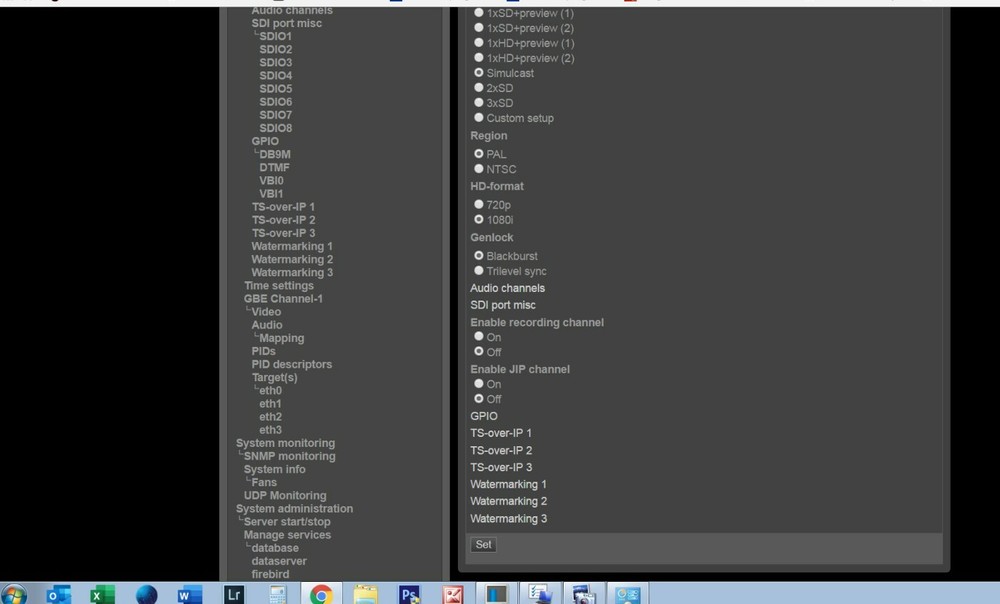This screenshot has height=604, width=1000.
Task: Select the eth0 tree item under Target(s)
Action: [269, 390]
